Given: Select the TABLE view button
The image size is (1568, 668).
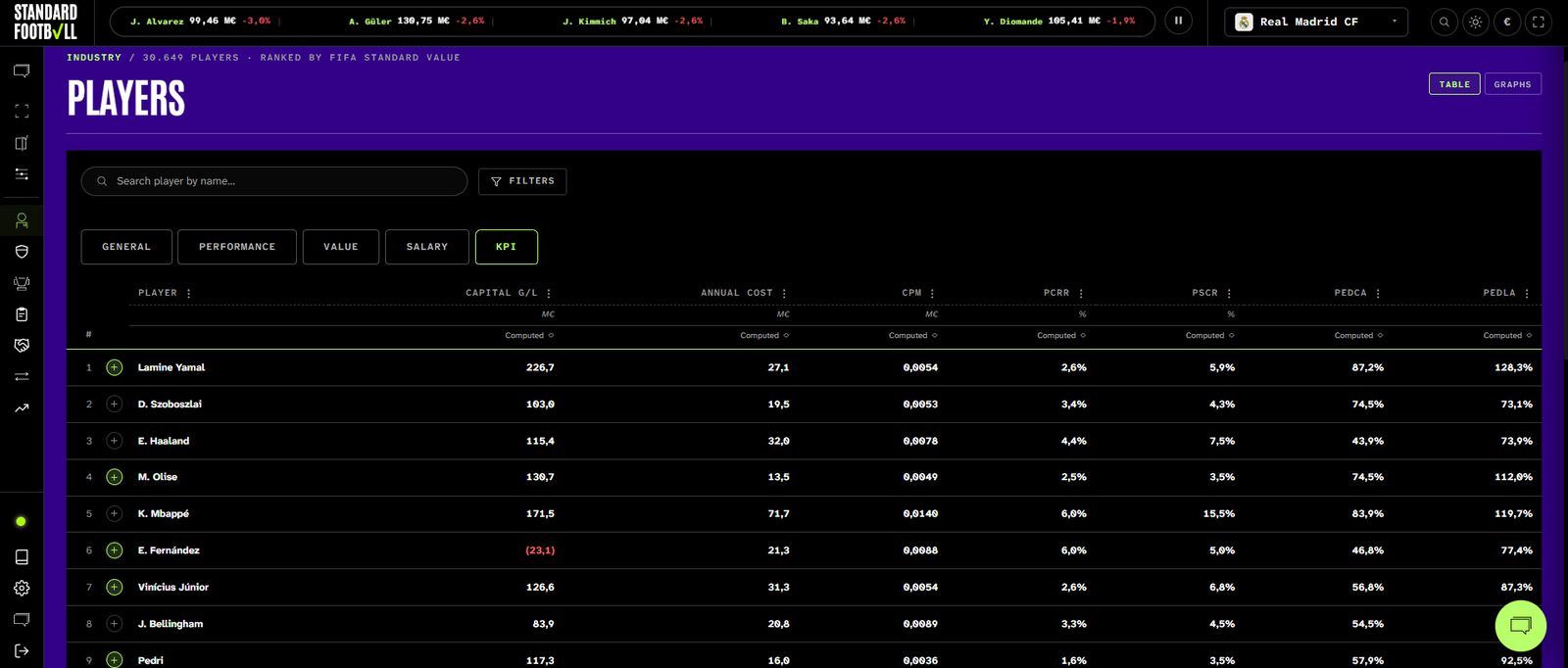Looking at the screenshot, I should pyautogui.click(x=1454, y=84).
